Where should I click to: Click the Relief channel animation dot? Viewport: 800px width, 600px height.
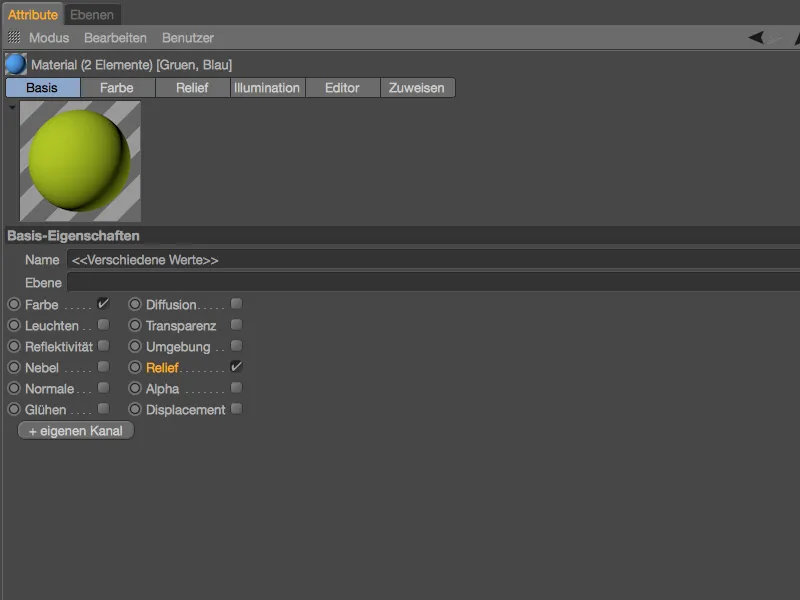click(x=135, y=367)
